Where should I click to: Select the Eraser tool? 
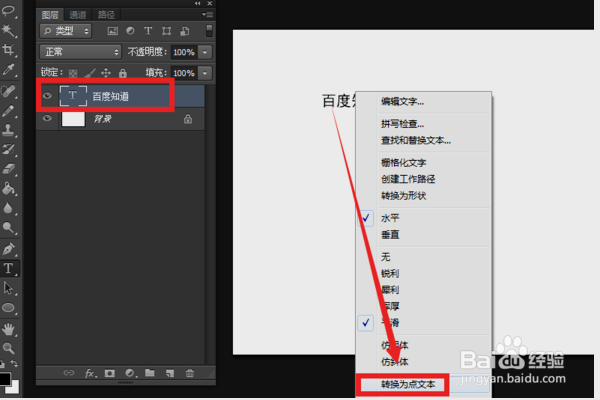pyautogui.click(x=8, y=169)
